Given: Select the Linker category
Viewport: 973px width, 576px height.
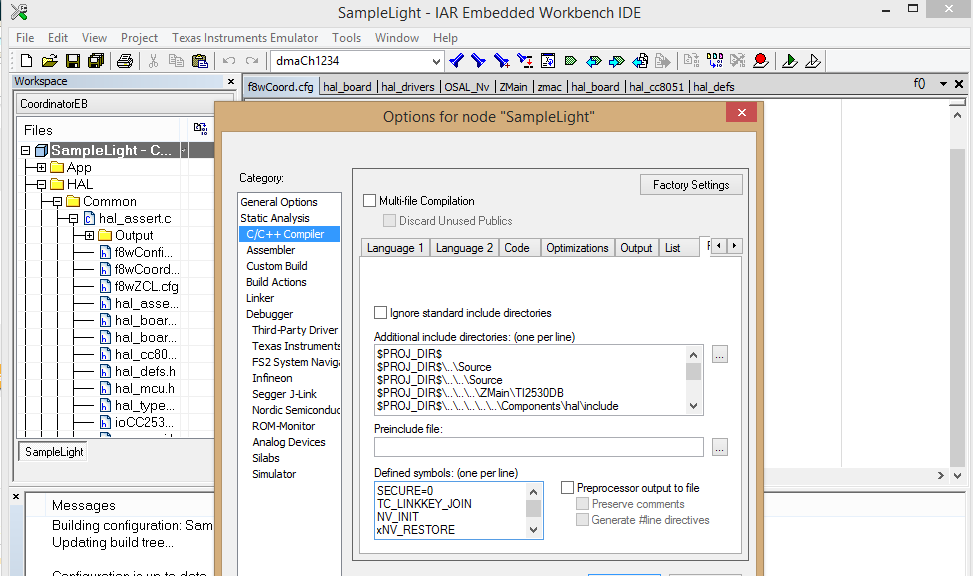Looking at the screenshot, I should click(x=260, y=298).
